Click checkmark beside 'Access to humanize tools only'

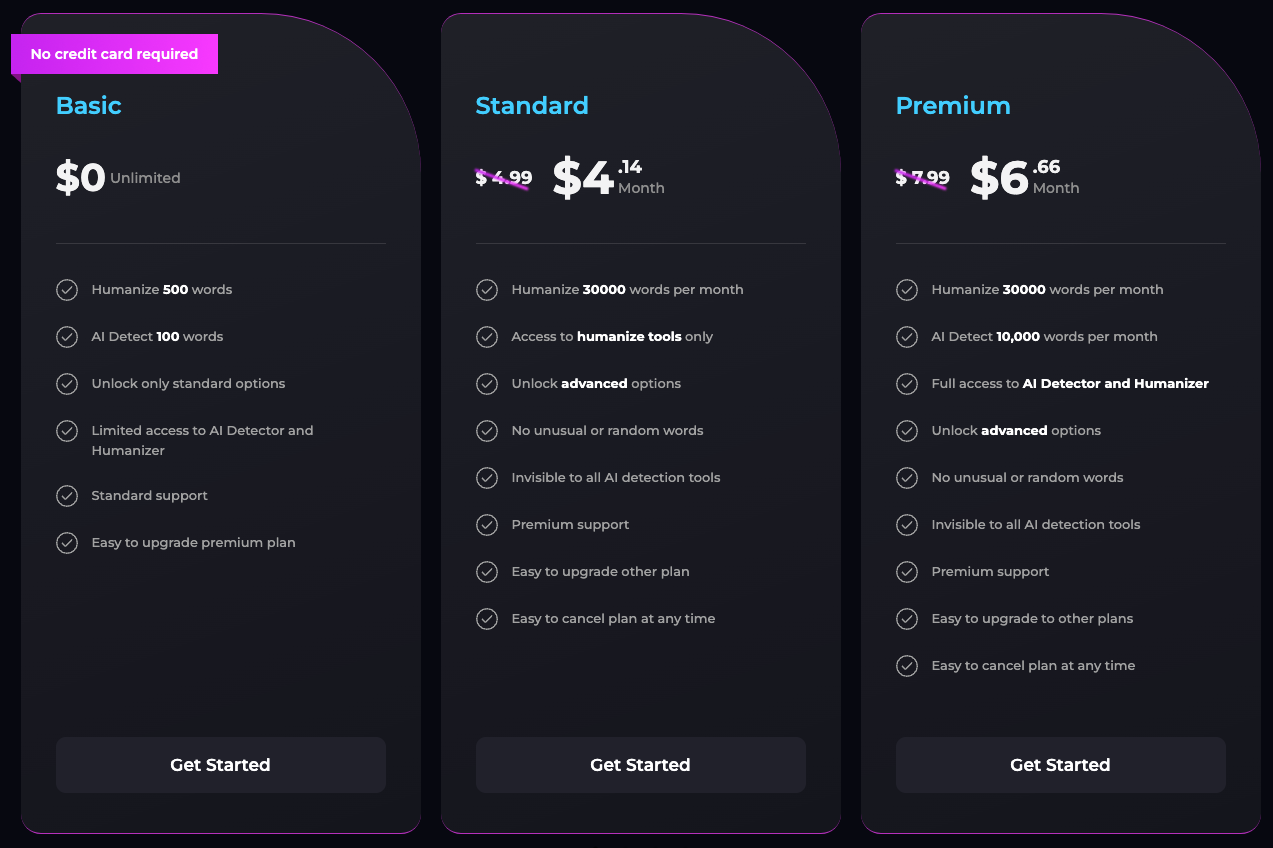click(487, 337)
